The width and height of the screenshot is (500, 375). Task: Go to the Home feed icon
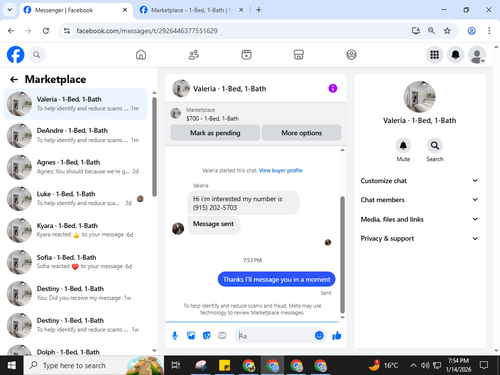(141, 55)
